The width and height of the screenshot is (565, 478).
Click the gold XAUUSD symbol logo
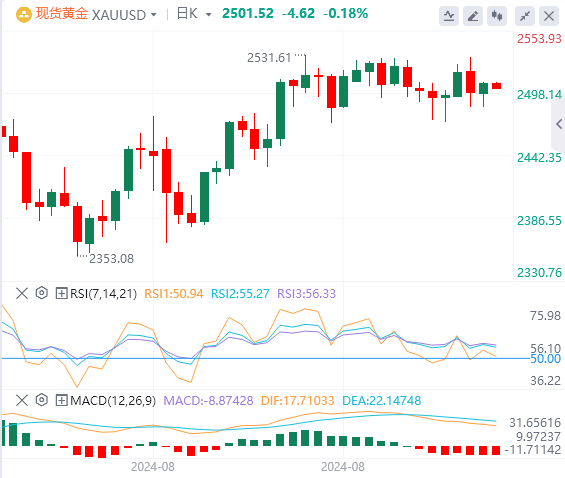pyautogui.click(x=24, y=15)
